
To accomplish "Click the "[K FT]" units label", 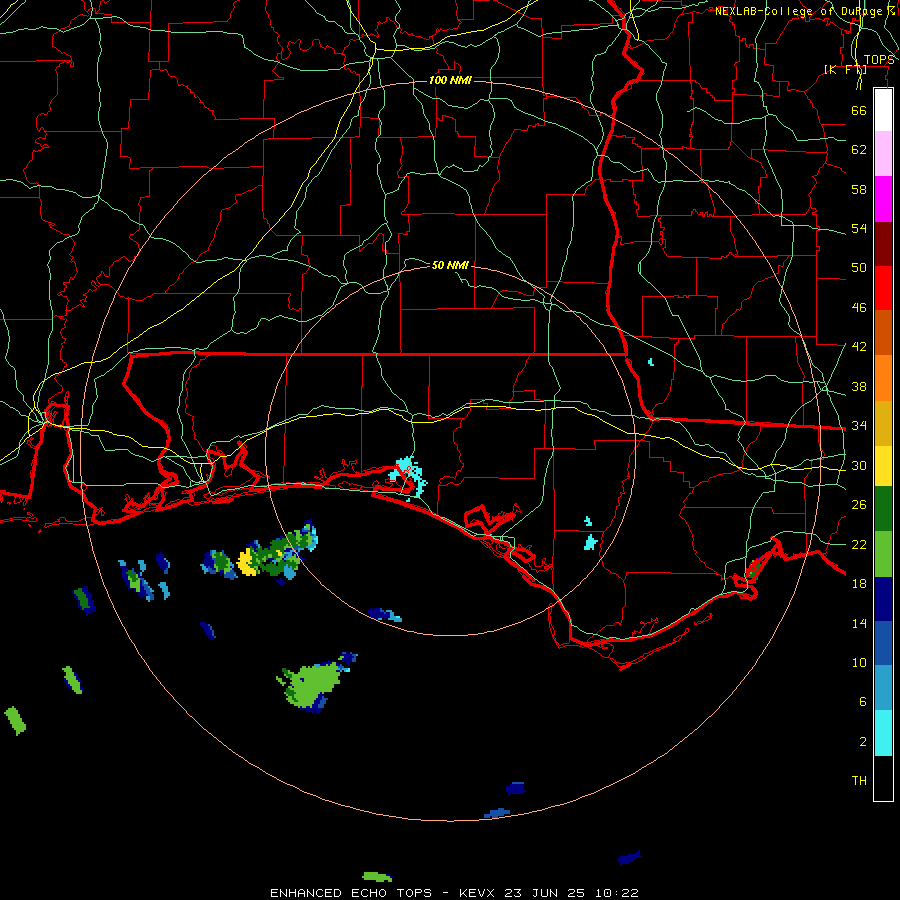I will (845, 69).
